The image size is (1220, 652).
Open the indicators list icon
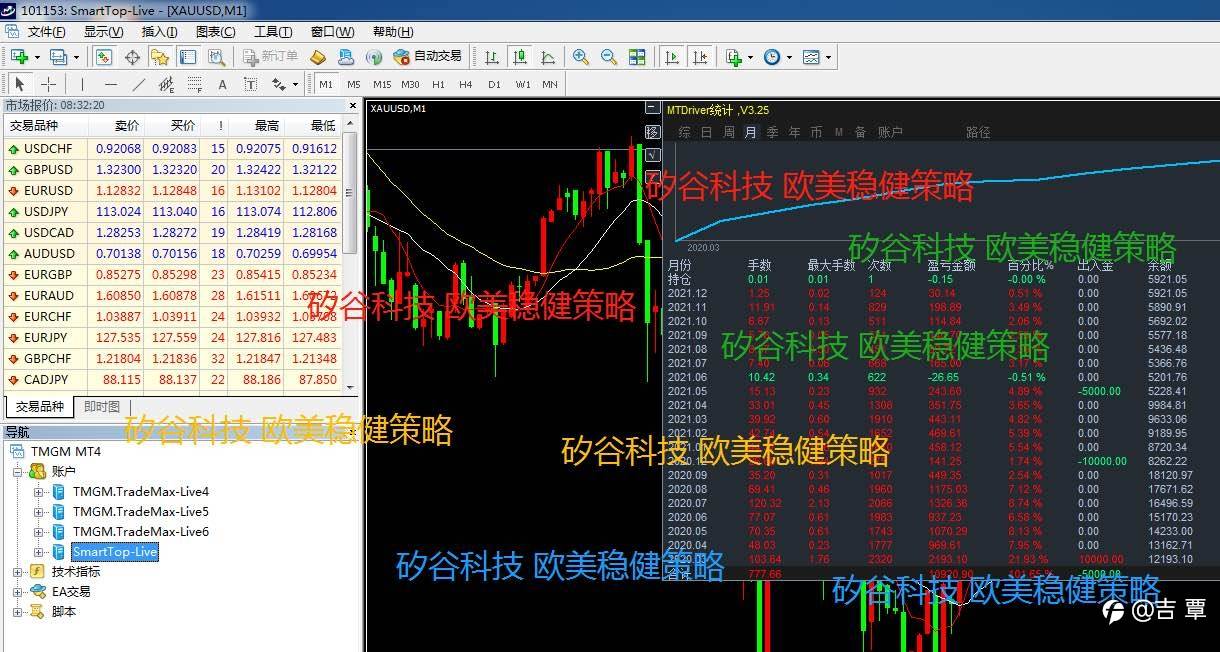734,57
